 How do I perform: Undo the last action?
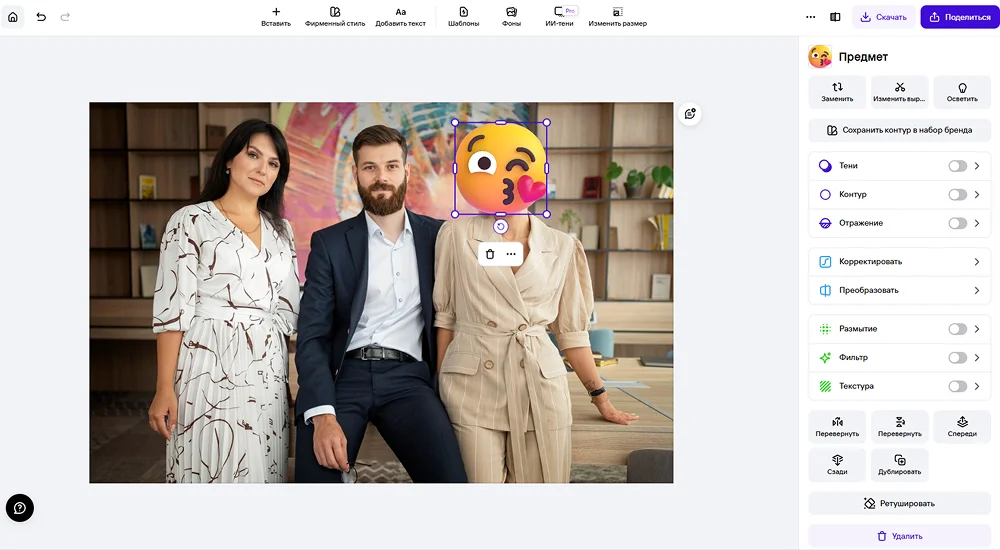(41, 17)
